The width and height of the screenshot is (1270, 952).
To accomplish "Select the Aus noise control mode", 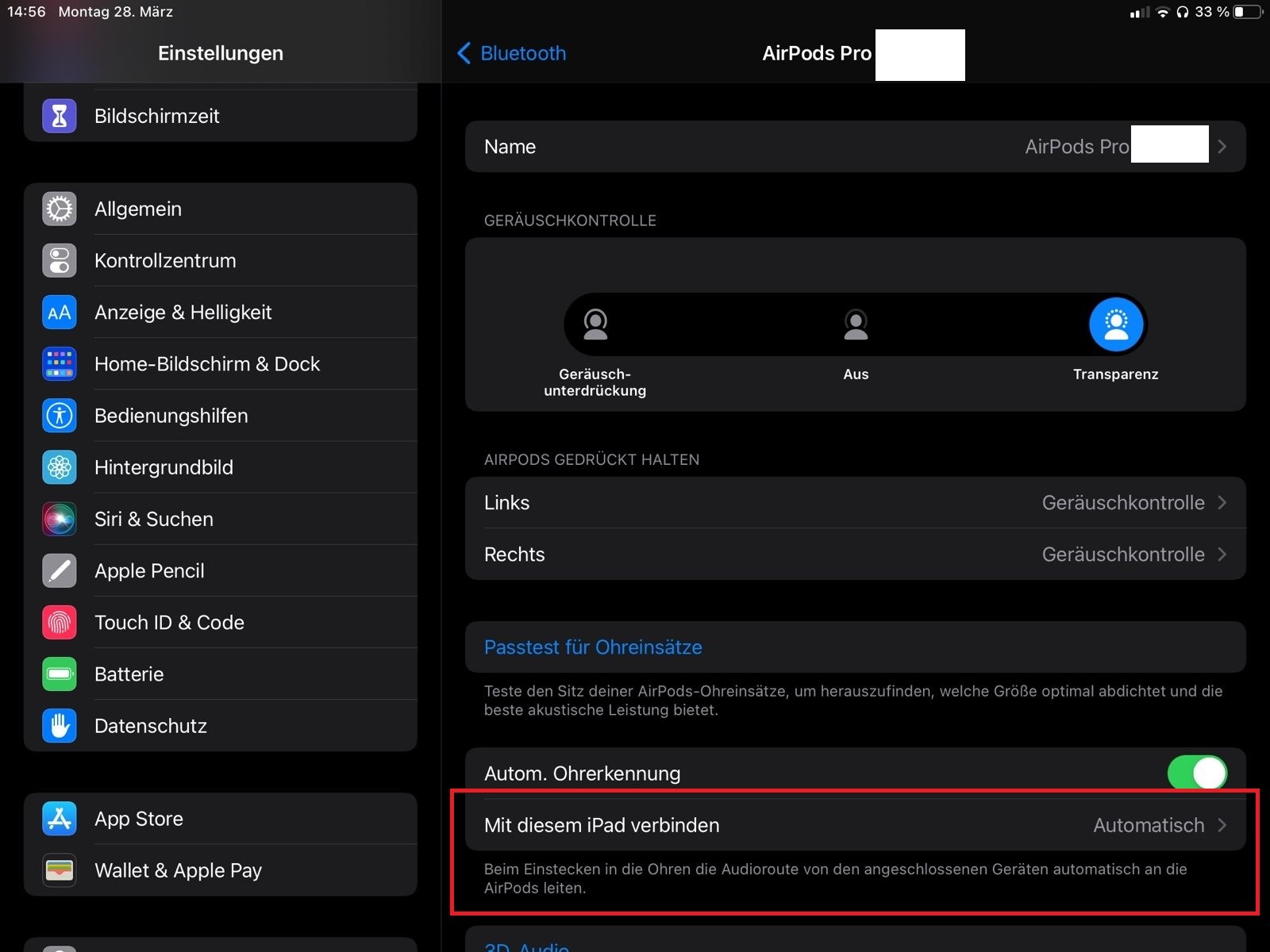I will (856, 324).
